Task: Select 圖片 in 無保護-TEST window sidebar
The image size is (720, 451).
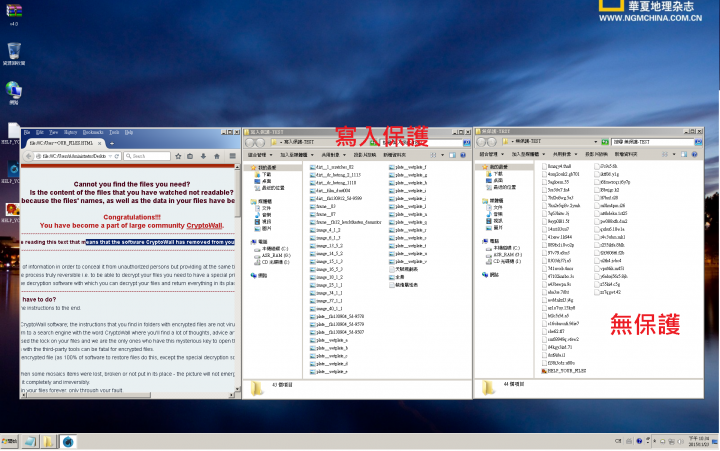Action: click(495, 228)
